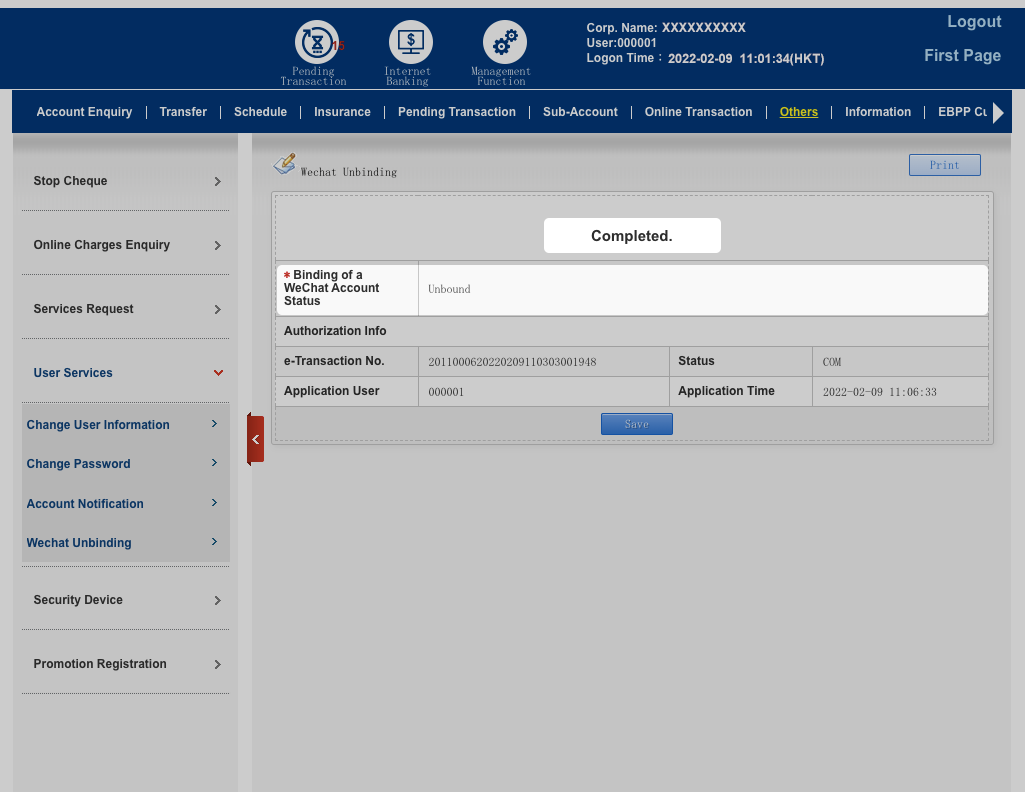Image resolution: width=1025 pixels, height=792 pixels.
Task: Open the Management Function gears icon
Action: (504, 43)
